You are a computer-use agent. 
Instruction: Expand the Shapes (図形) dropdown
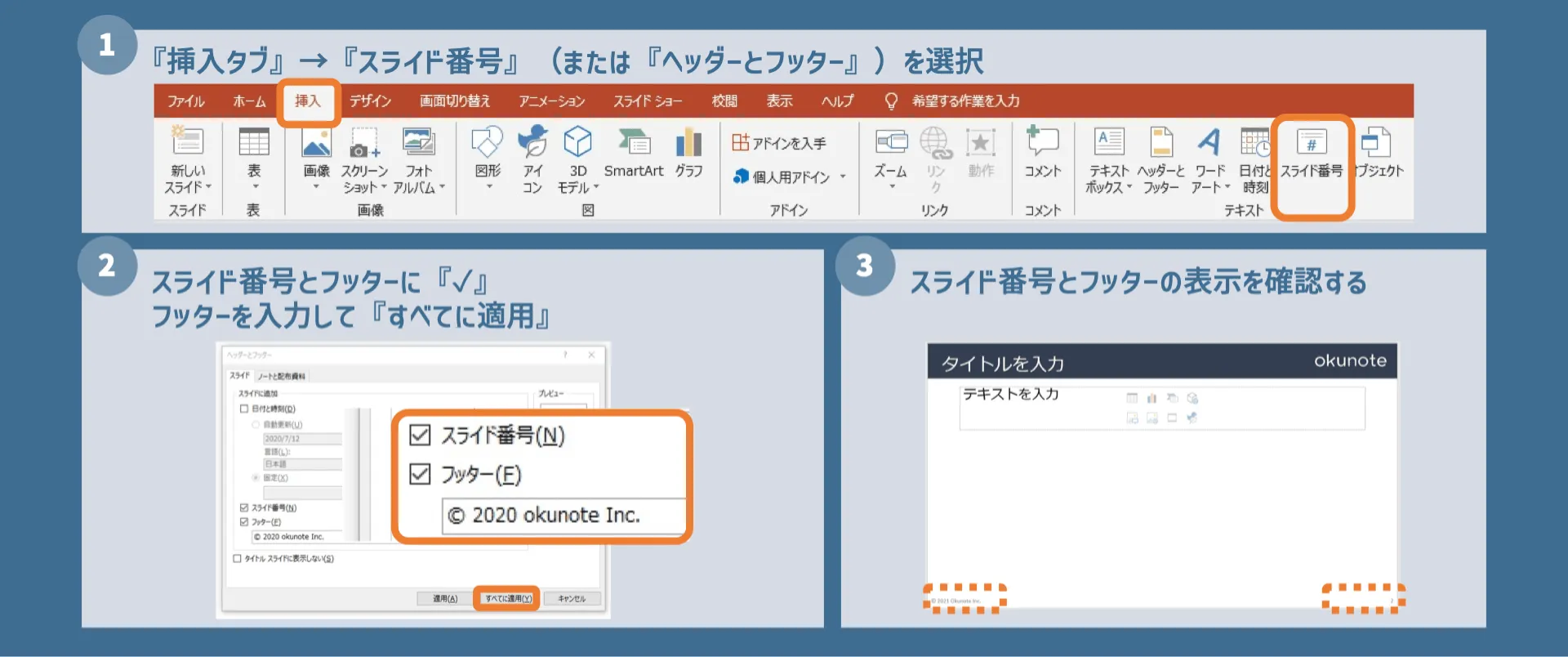point(488,187)
